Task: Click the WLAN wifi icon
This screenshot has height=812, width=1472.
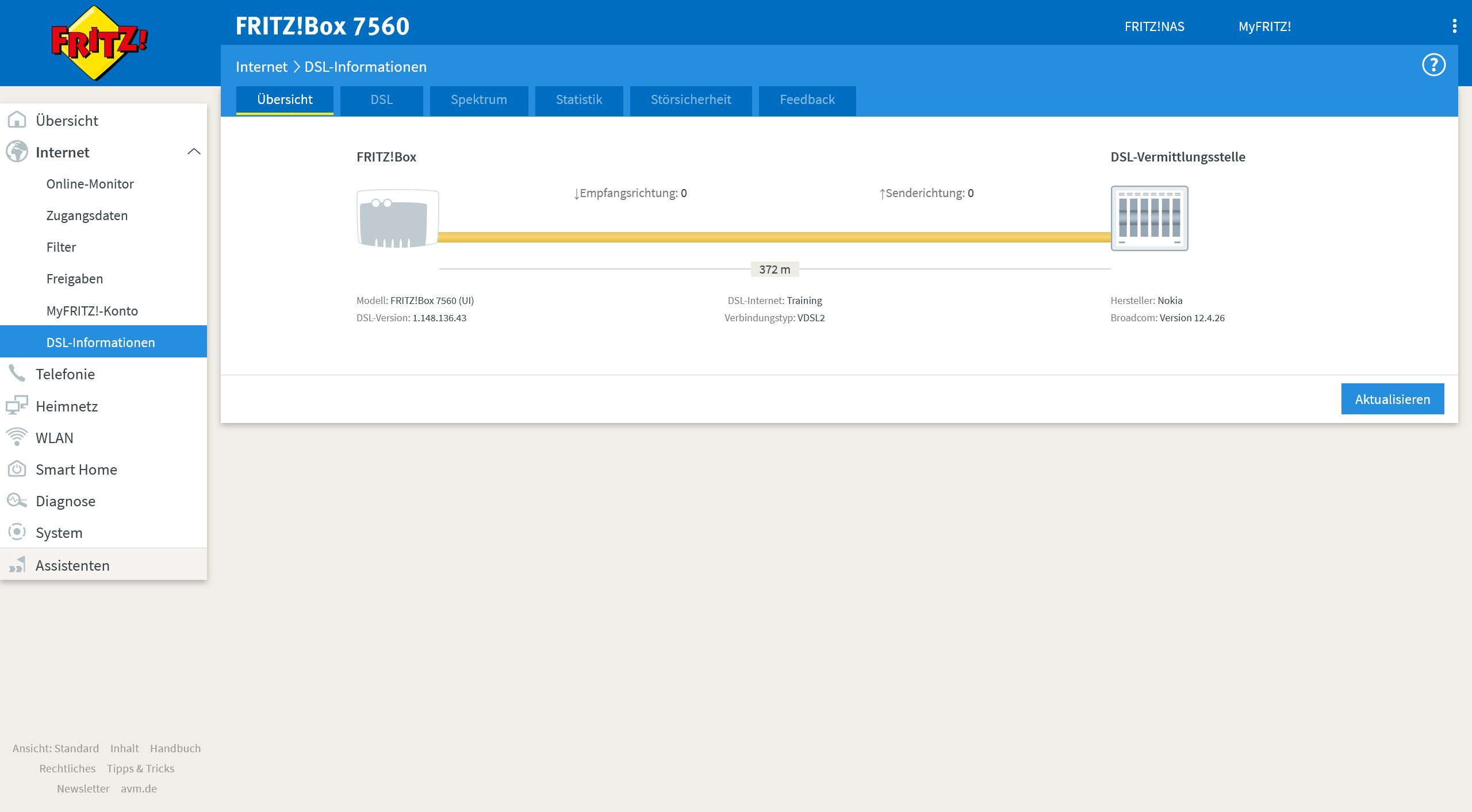Action: (17, 437)
